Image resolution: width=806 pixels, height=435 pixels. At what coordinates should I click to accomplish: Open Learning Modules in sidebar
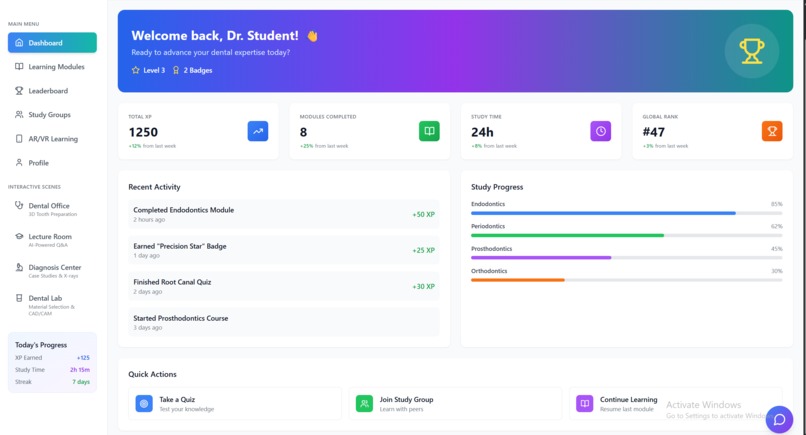(52, 67)
